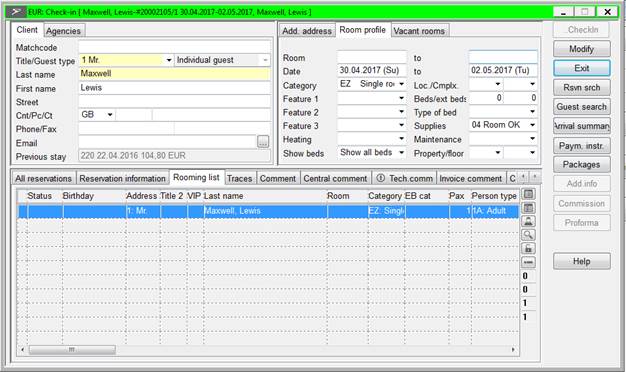Open the Reservation information tab
This screenshot has width=626, height=372.
pyautogui.click(x=122, y=178)
